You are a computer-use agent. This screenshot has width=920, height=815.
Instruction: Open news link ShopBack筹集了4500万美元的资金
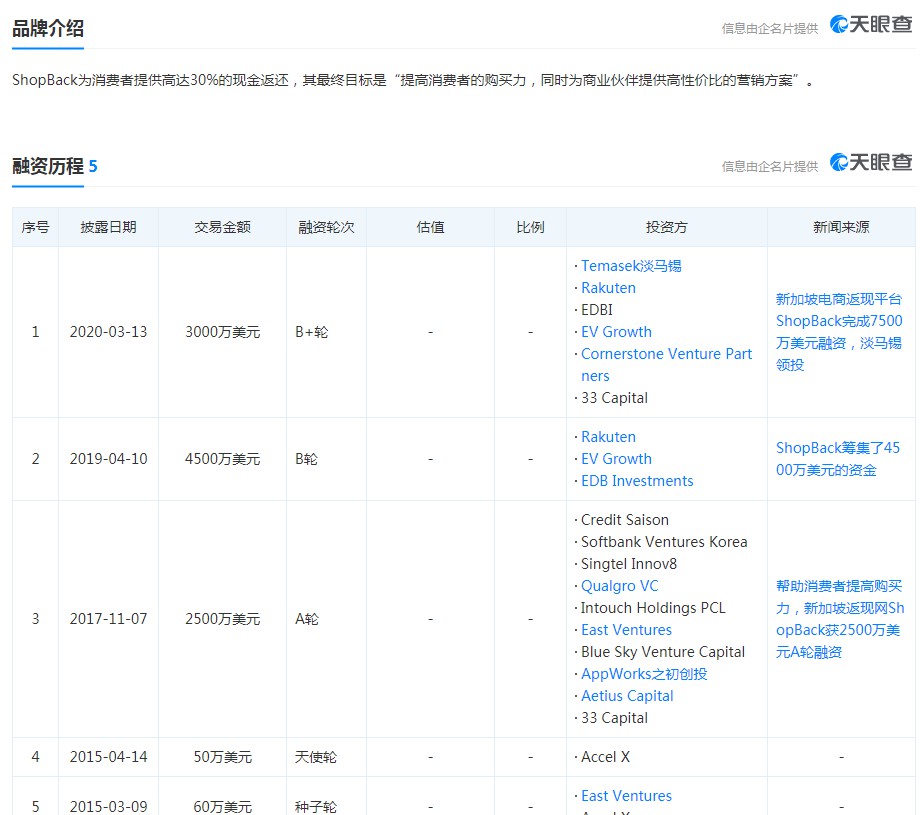[x=837, y=459]
